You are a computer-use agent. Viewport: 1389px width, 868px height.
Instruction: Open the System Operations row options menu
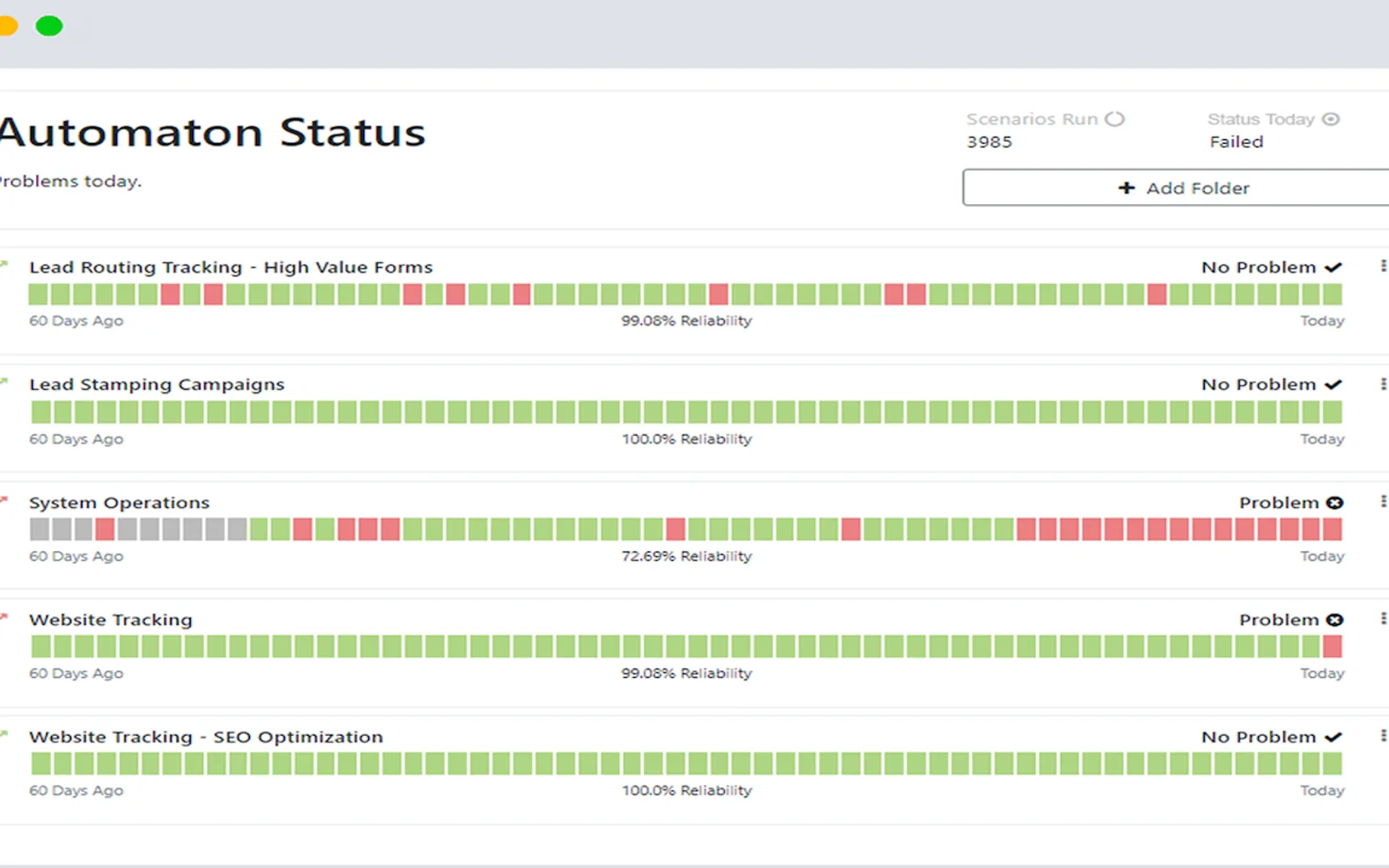[x=1383, y=501]
